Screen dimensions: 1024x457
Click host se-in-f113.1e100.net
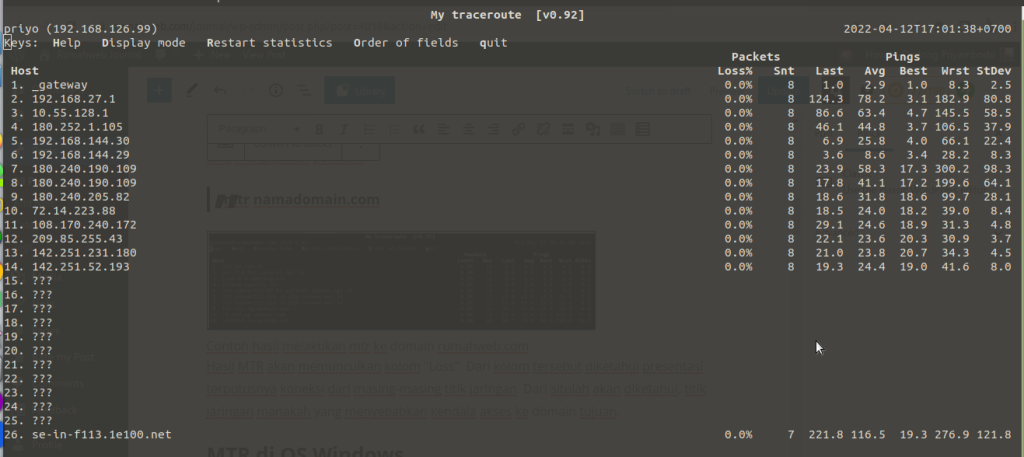(102, 434)
